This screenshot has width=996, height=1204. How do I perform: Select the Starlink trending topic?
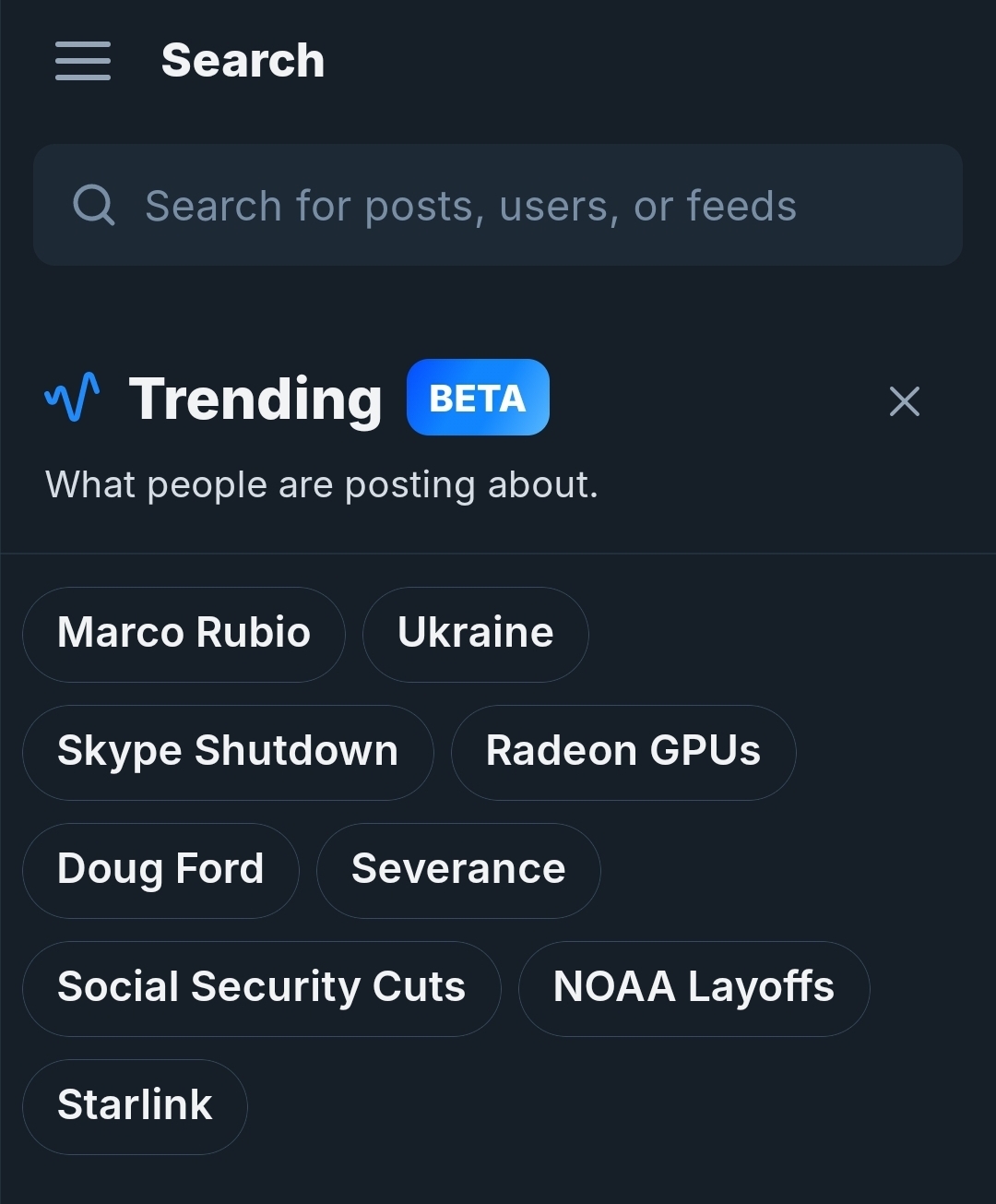[x=135, y=1106]
